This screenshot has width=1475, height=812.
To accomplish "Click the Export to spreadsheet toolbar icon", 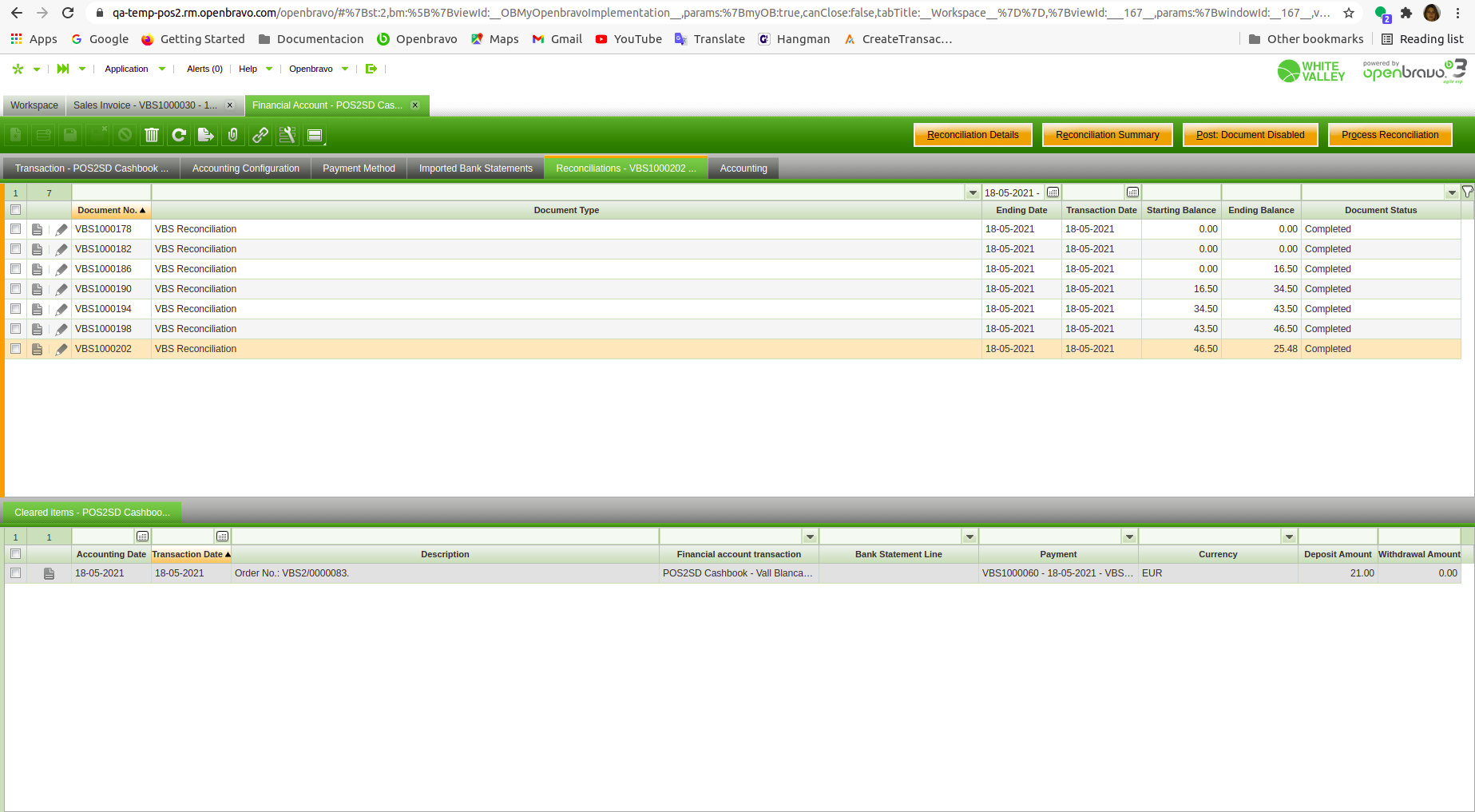I will (206, 135).
